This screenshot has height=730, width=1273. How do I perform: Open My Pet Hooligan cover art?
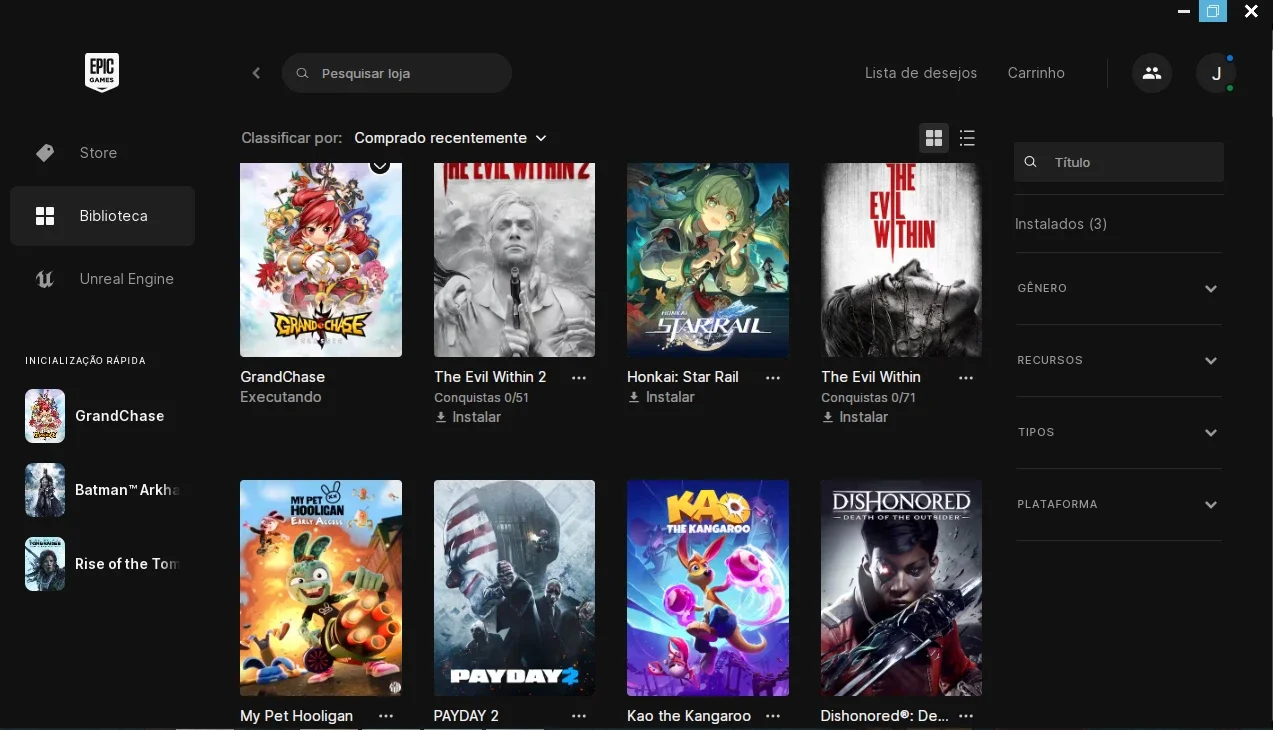(x=321, y=588)
